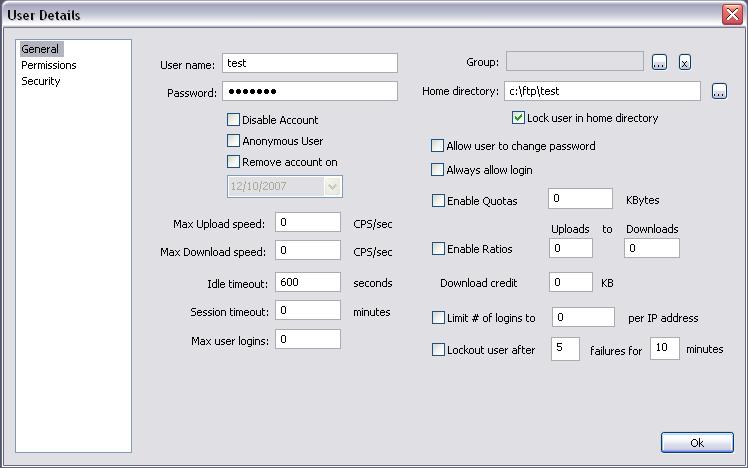The width and height of the screenshot is (748, 468).
Task: Enable the Disable Account checkbox
Action: click(234, 120)
